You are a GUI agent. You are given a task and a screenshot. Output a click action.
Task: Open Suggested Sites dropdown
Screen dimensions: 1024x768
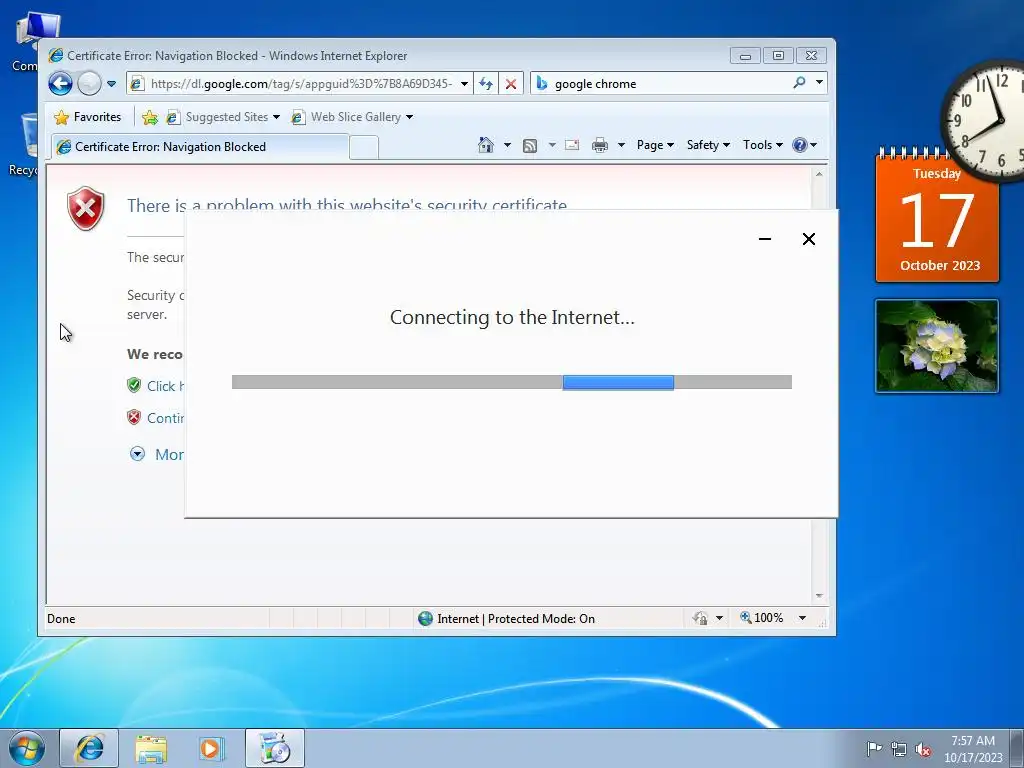pyautogui.click(x=223, y=117)
